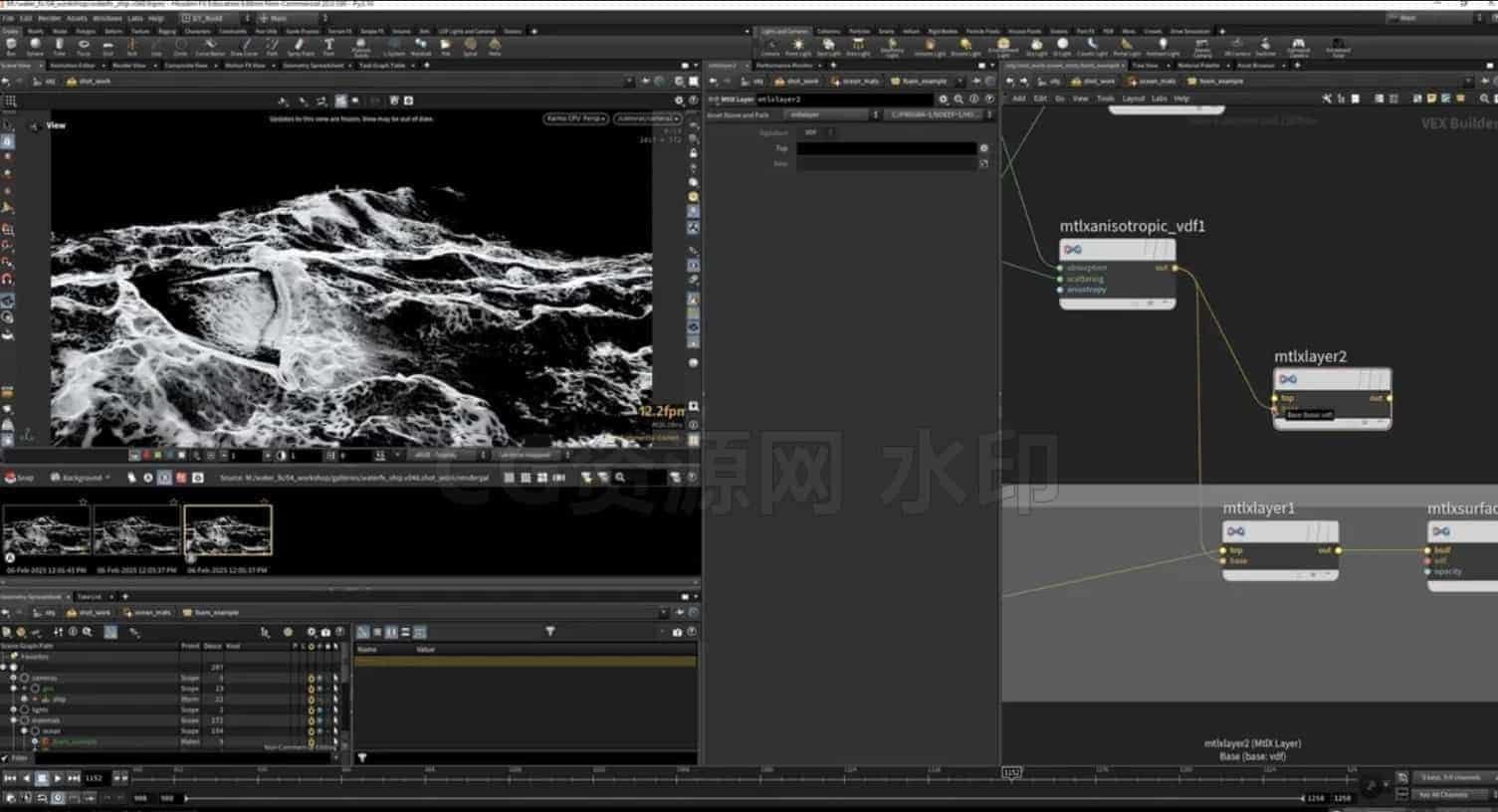Click the sticky note icon in network toolbar
Screen dimensions: 1498x812
pyautogui.click(x=1431, y=99)
